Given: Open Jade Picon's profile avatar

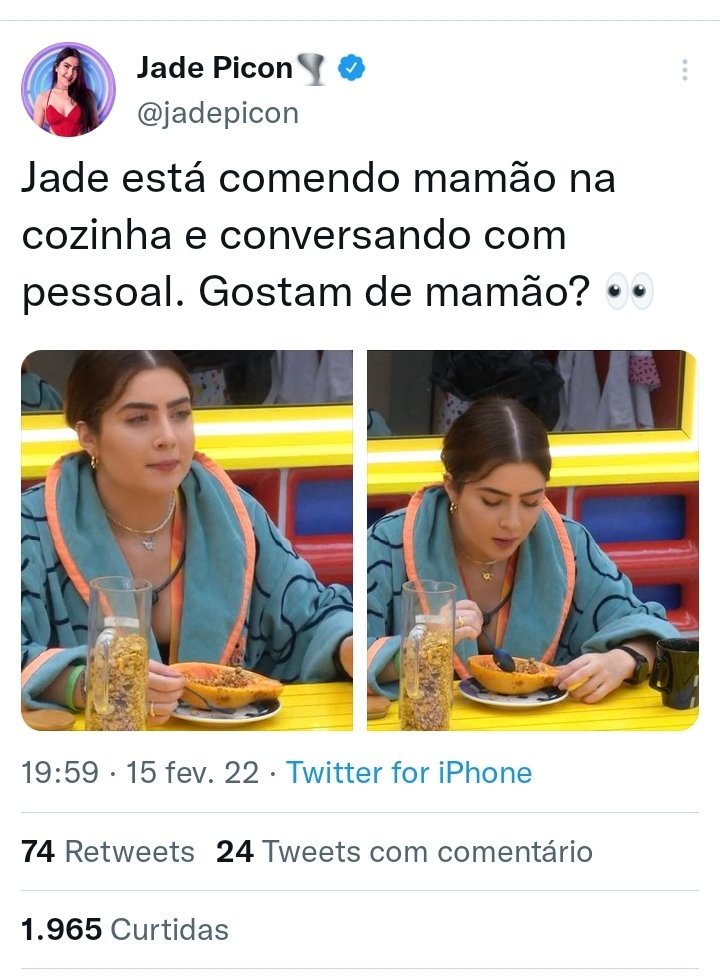Looking at the screenshot, I should point(68,89).
